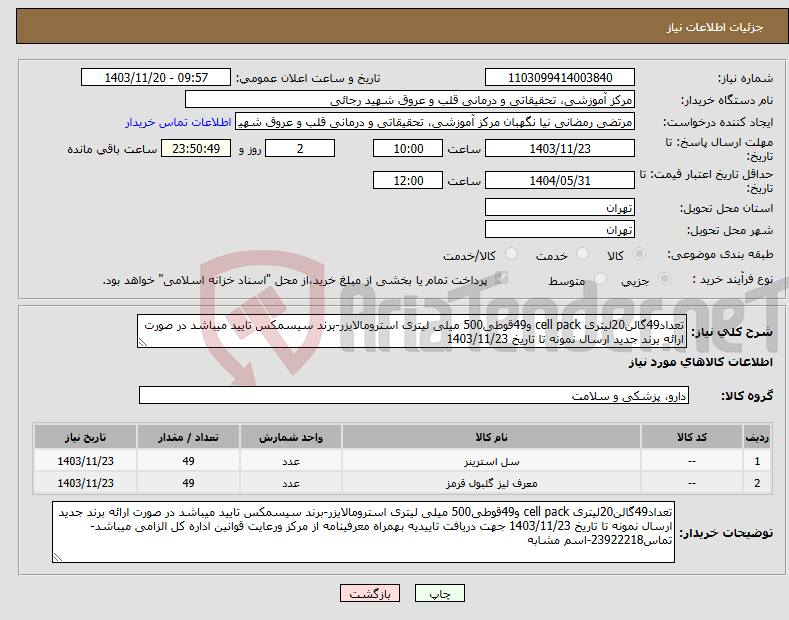Viewport: 789px width, 620px height.
Task: Click the buyer notes textarea
Action: (x=363, y=532)
